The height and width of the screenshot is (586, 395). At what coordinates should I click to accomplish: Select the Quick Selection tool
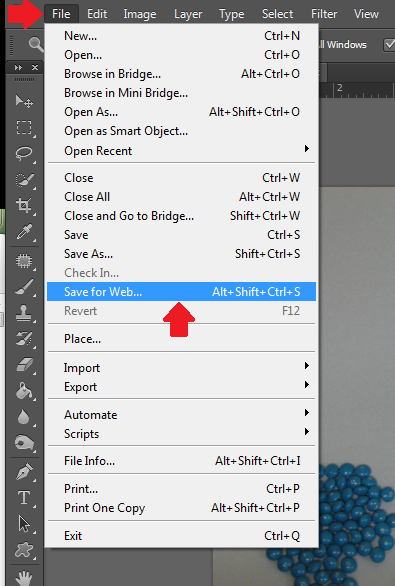pos(24,180)
